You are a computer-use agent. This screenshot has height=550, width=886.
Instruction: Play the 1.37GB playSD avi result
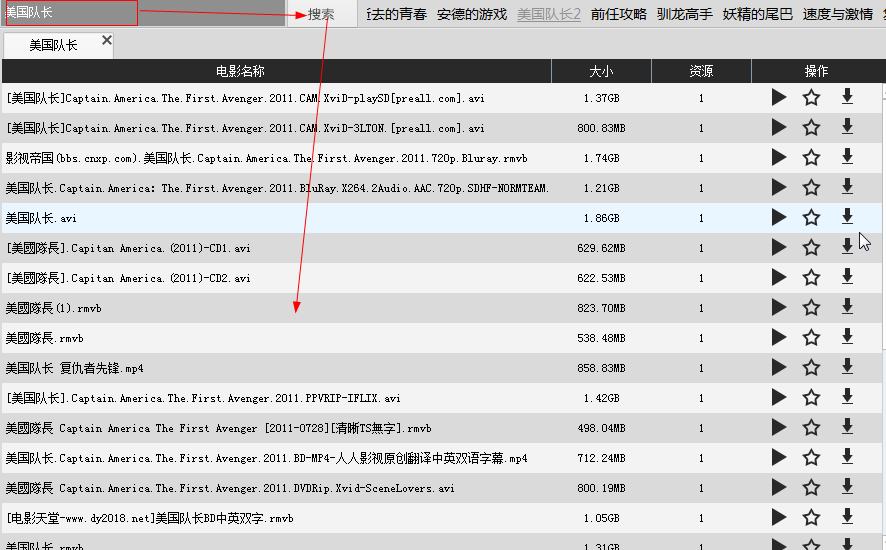[779, 97]
